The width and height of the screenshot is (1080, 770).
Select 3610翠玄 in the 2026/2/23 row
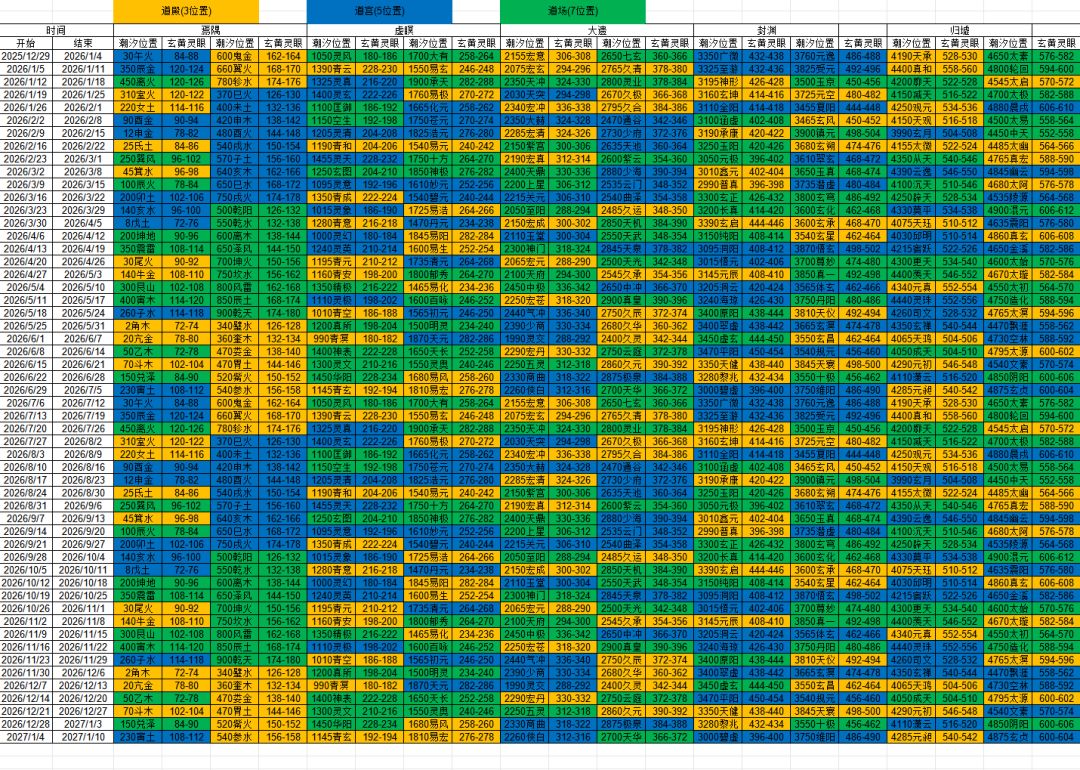[x=814, y=158]
